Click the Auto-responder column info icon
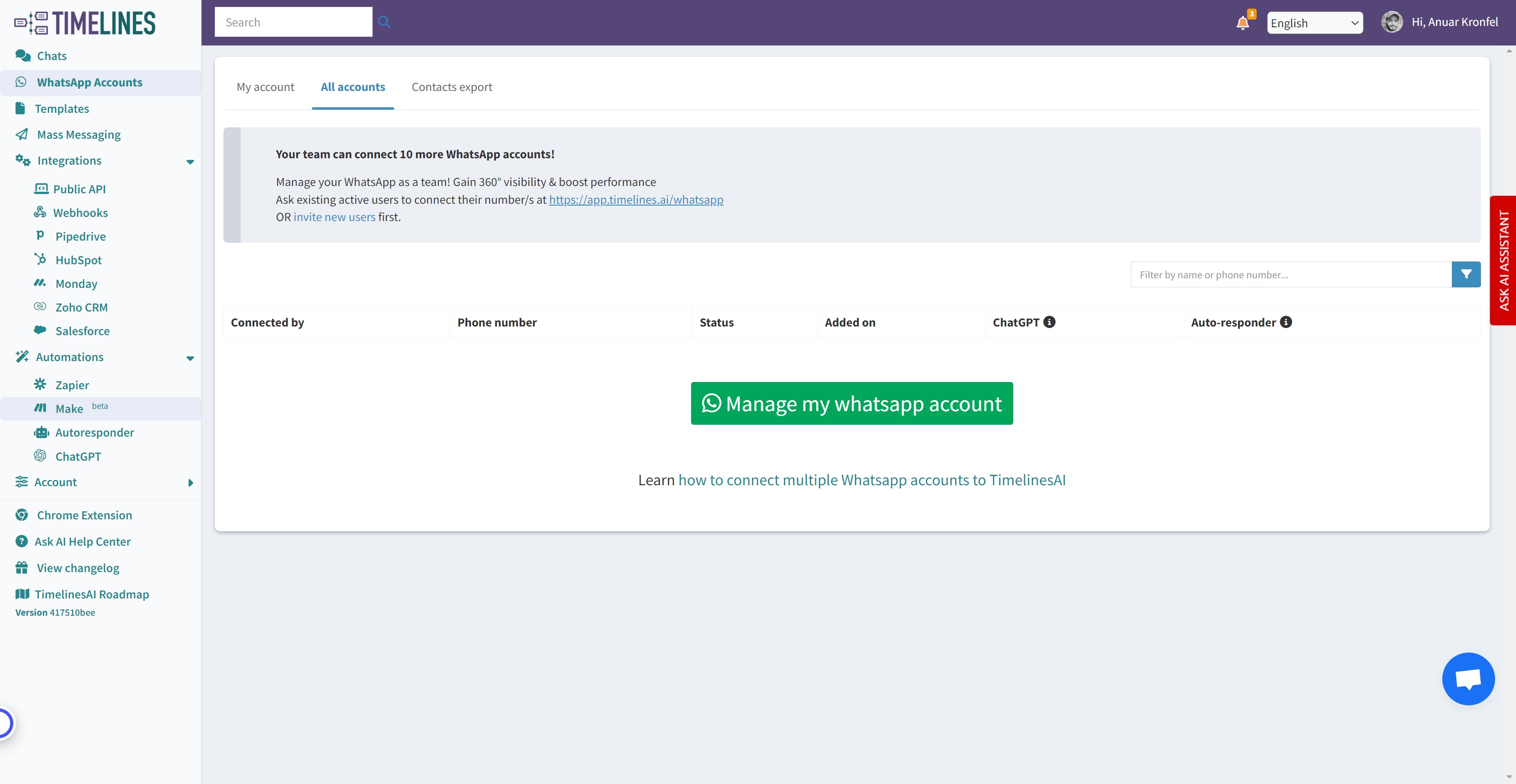Screen dimensions: 1516x784 pyautogui.click(x=1286, y=322)
